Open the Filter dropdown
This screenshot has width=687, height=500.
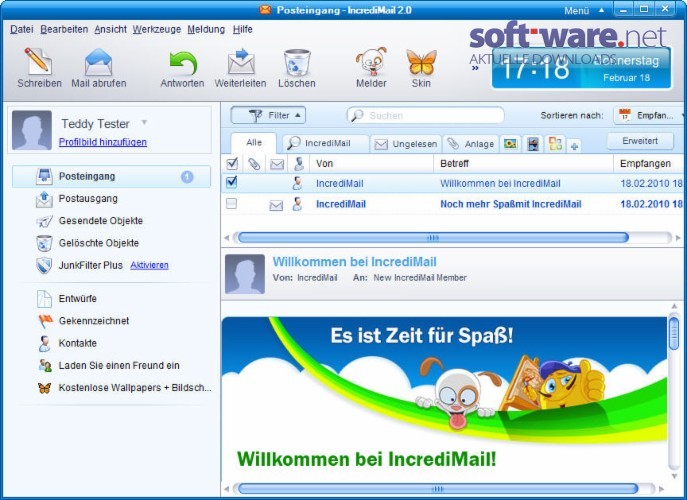point(268,115)
